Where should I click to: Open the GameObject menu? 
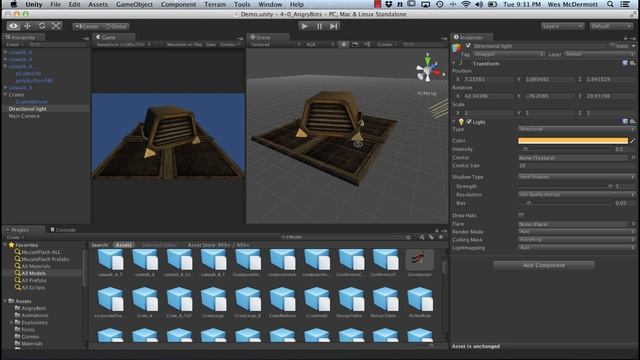134,4
